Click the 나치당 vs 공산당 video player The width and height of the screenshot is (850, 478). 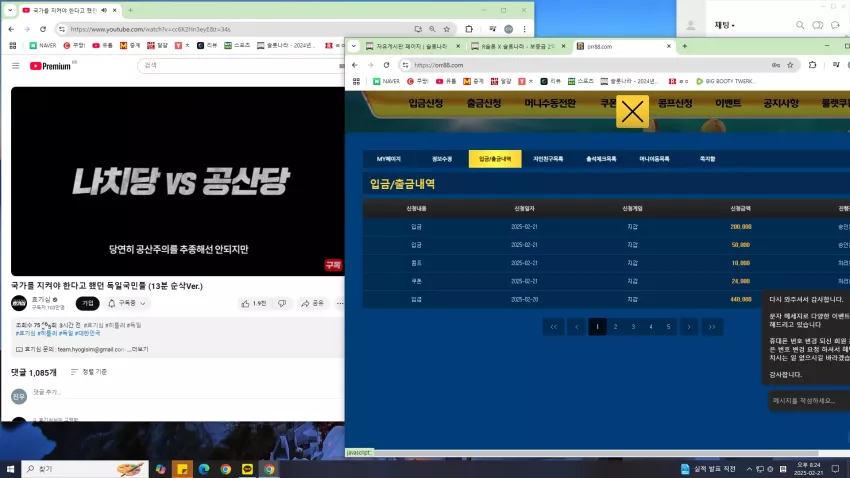tap(178, 181)
